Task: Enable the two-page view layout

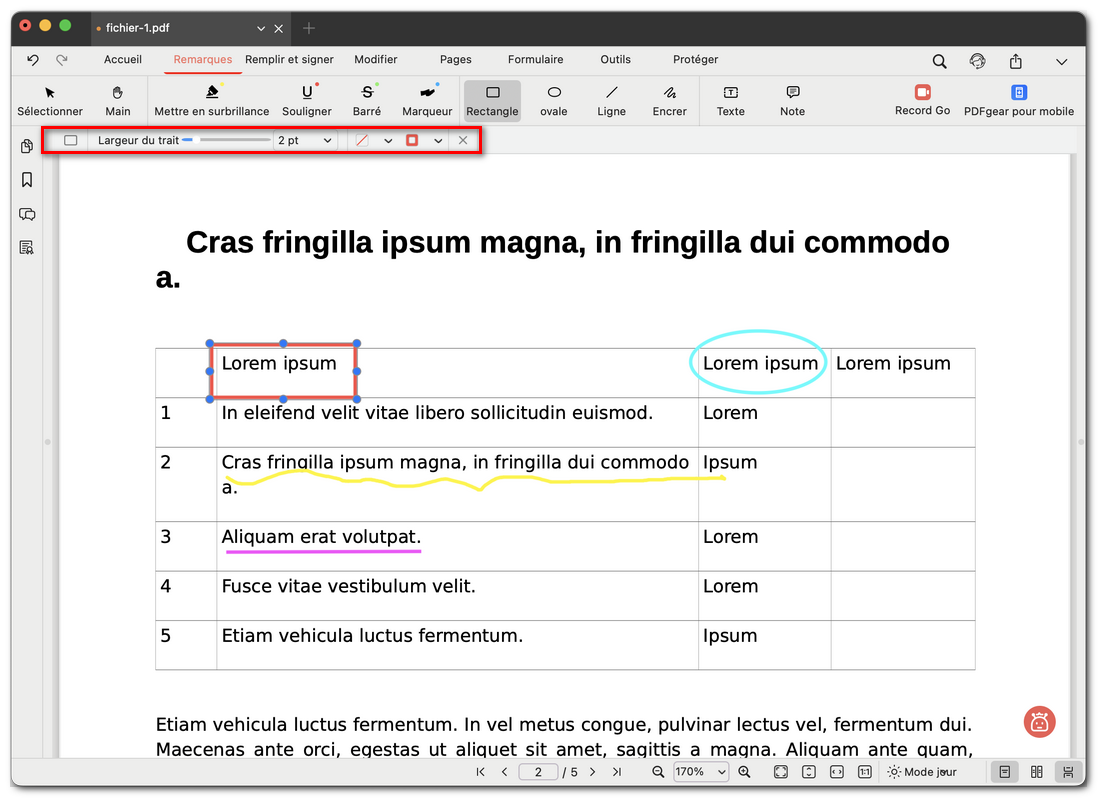Action: [1036, 772]
